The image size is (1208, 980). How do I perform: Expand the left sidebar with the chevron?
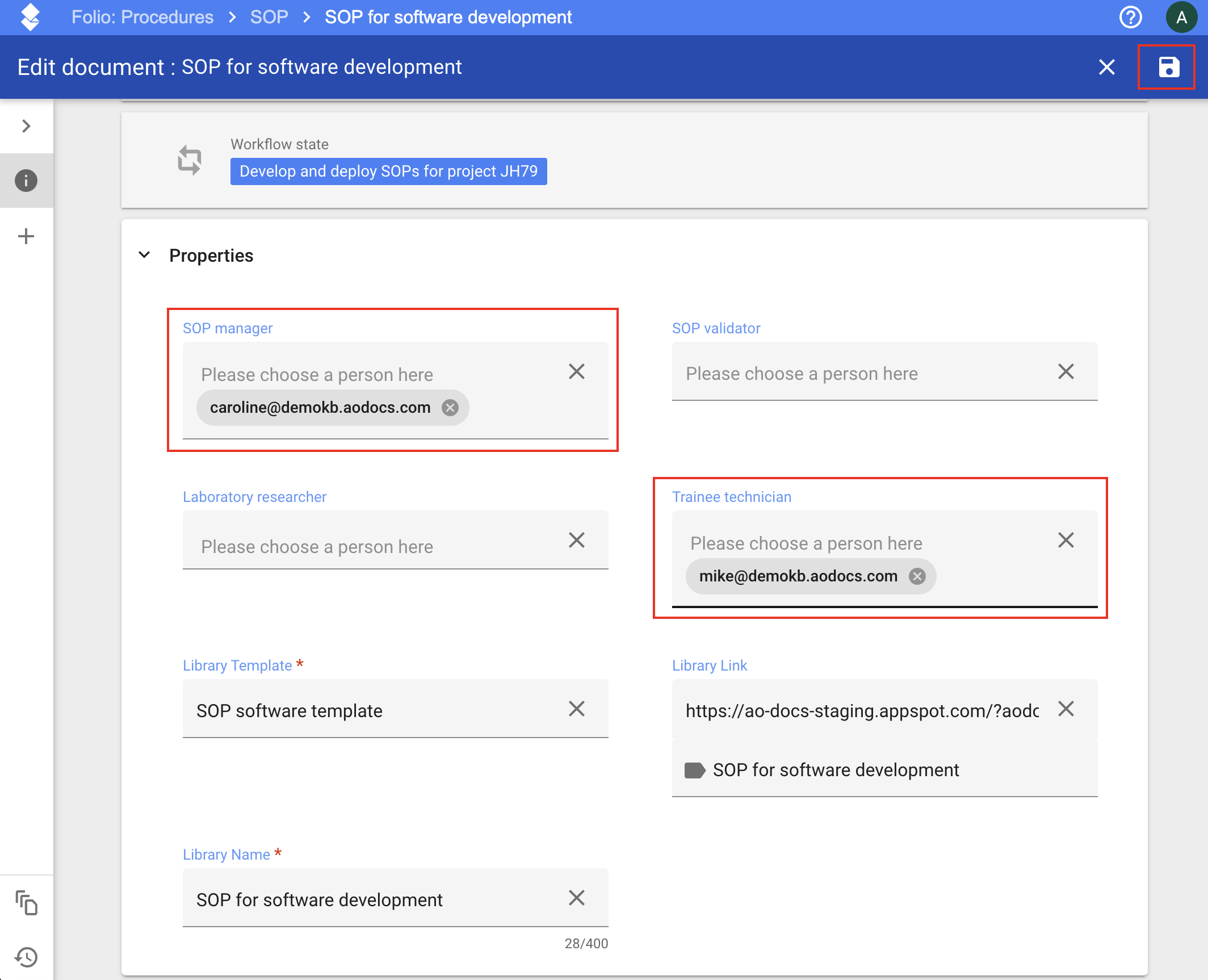pyautogui.click(x=26, y=126)
